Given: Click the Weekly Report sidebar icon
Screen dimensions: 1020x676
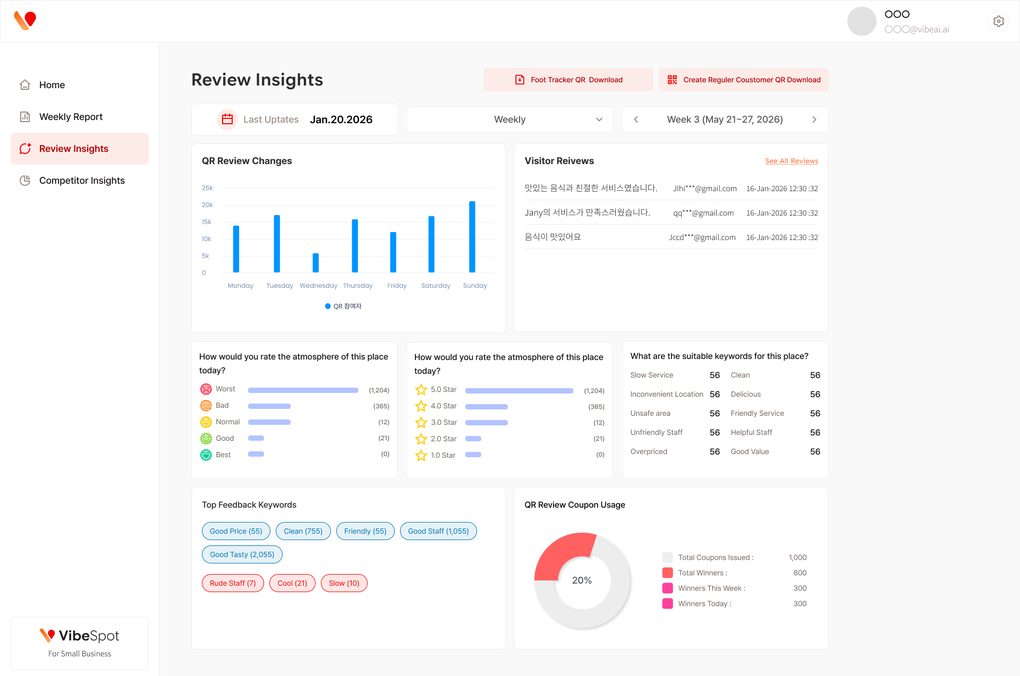Looking at the screenshot, I should pyautogui.click(x=25, y=116).
